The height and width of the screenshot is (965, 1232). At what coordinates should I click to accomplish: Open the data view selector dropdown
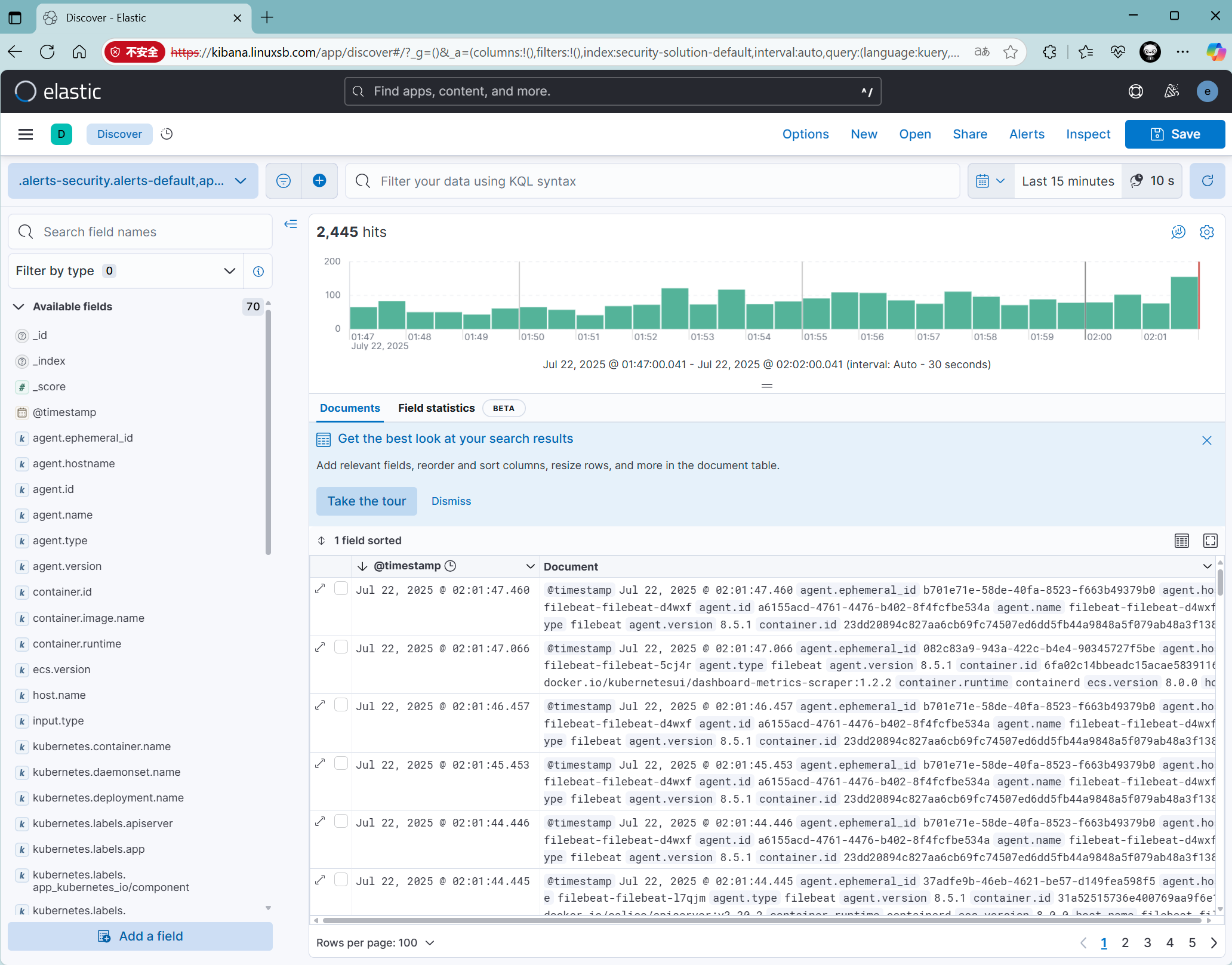[x=133, y=181]
